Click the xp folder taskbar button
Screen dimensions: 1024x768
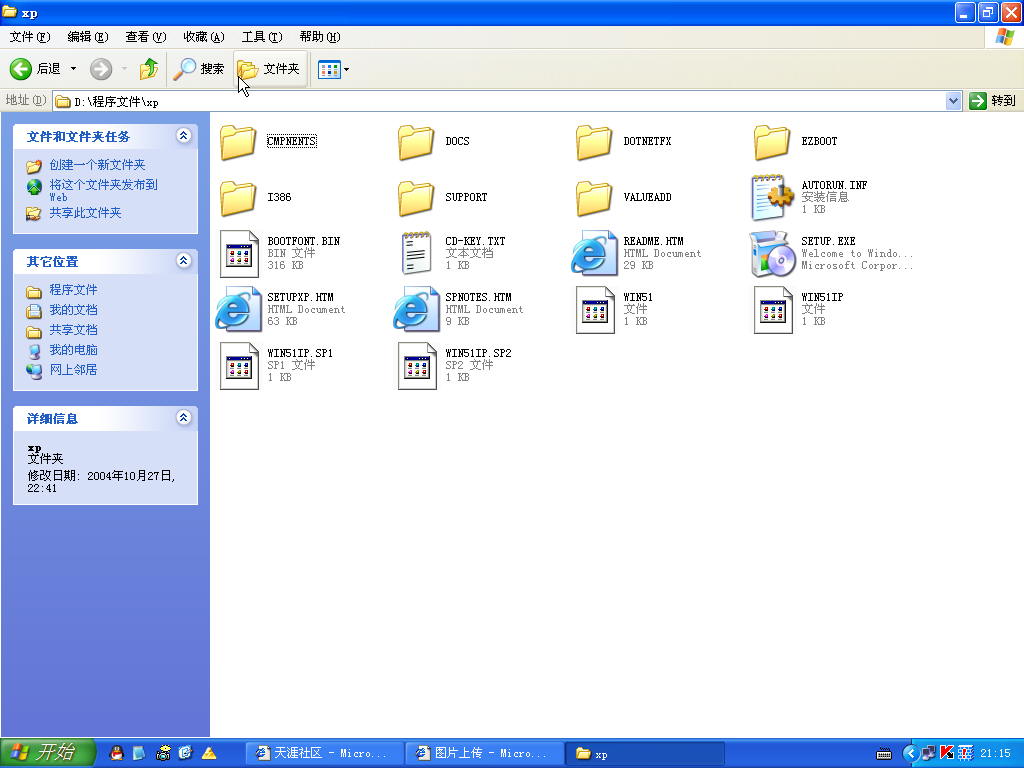tap(645, 754)
